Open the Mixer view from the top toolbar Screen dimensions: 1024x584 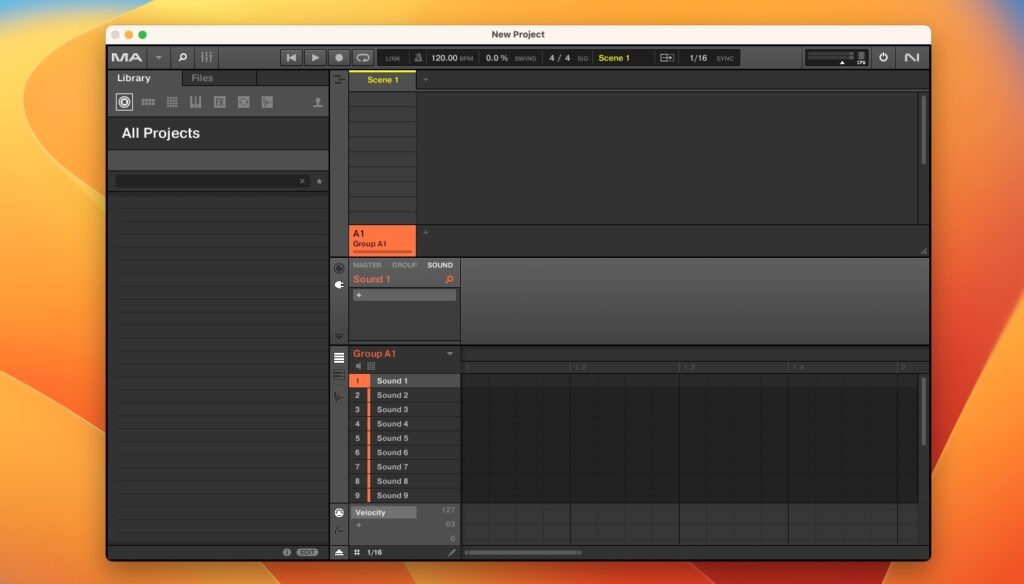[x=207, y=57]
